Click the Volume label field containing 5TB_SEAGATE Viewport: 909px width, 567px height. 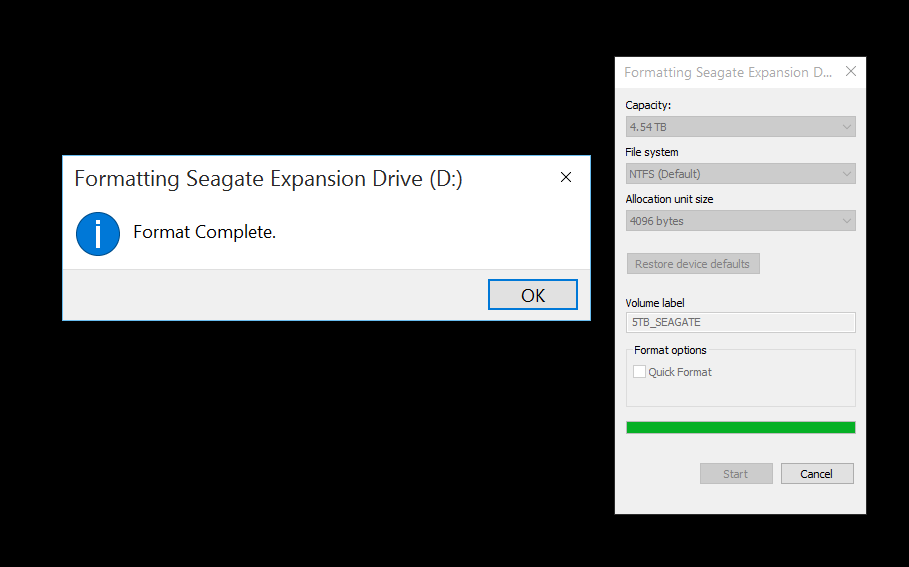[x=740, y=322]
